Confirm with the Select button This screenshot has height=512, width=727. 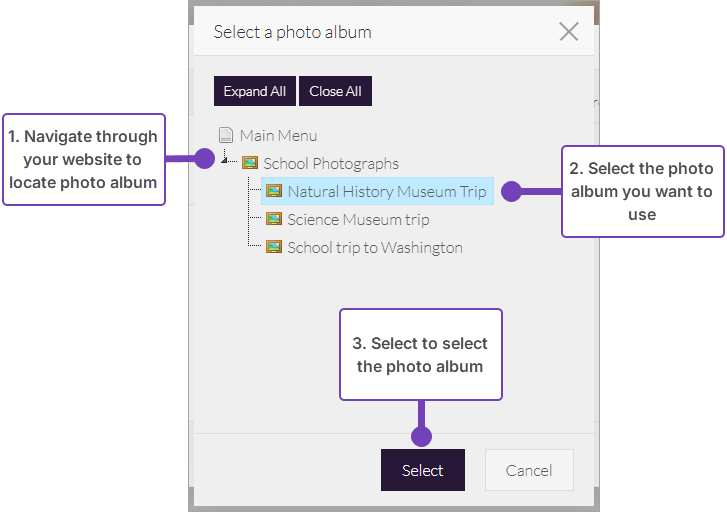tap(423, 470)
